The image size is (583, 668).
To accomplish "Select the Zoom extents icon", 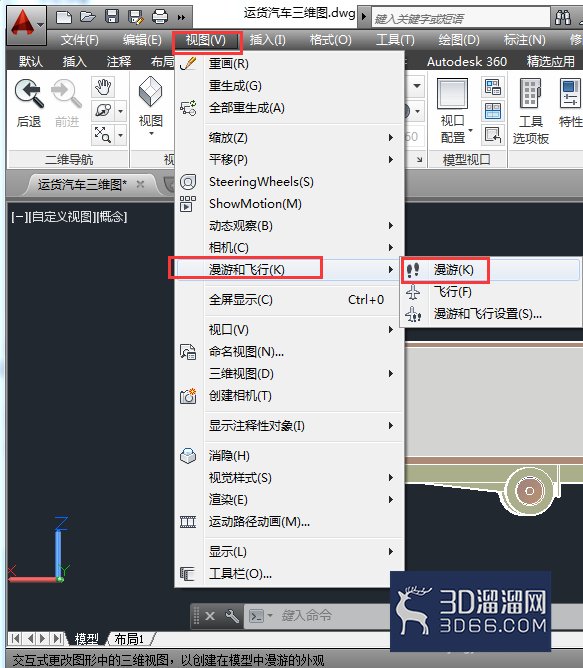I will 103,135.
